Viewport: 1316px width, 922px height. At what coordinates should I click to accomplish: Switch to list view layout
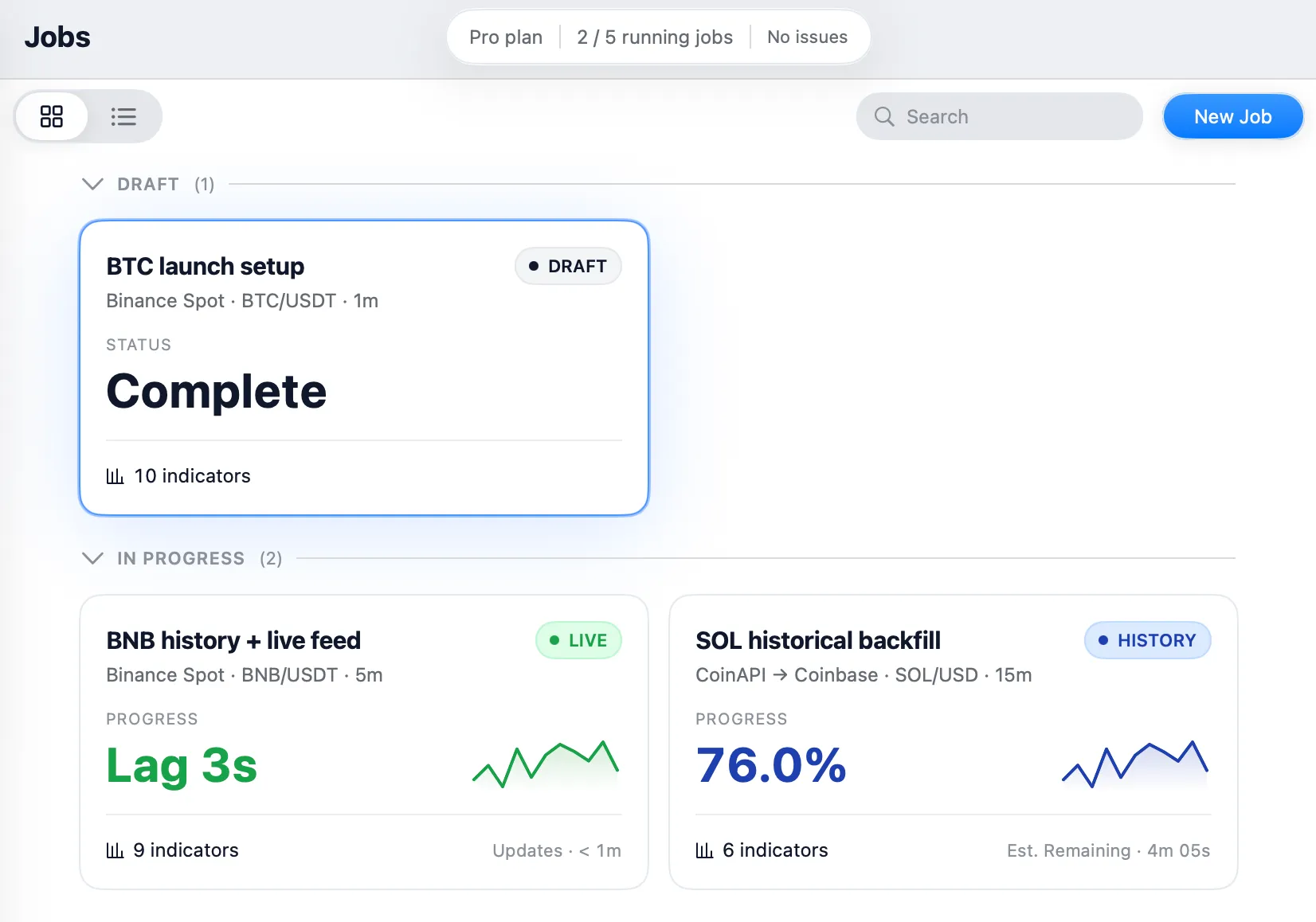[123, 116]
